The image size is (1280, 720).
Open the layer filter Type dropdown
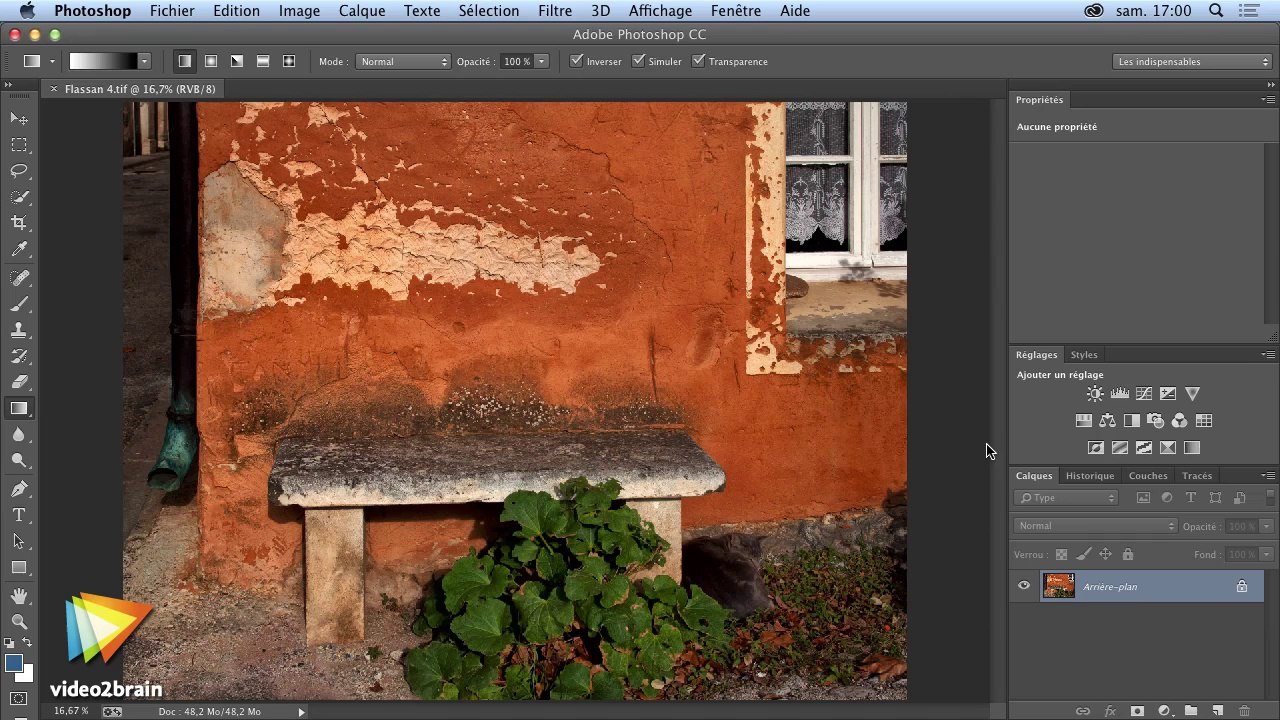point(1066,497)
